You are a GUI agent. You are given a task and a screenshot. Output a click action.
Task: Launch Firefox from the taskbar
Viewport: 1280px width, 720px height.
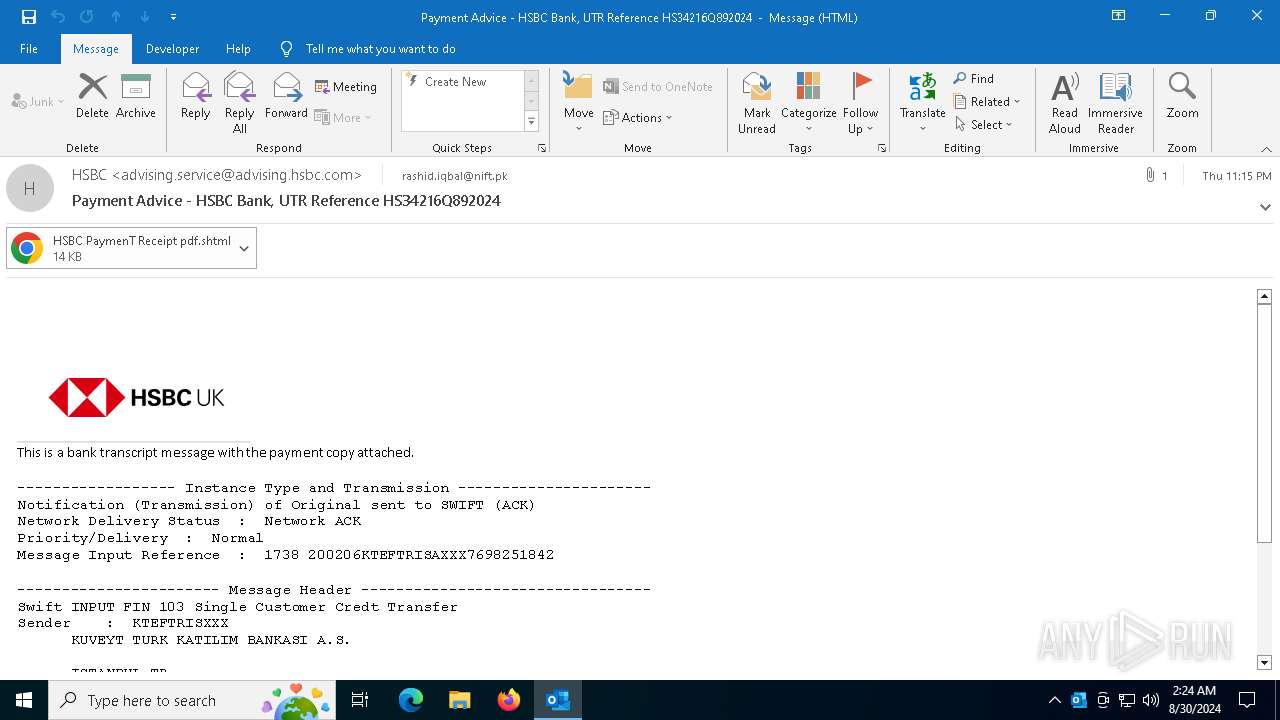point(509,700)
